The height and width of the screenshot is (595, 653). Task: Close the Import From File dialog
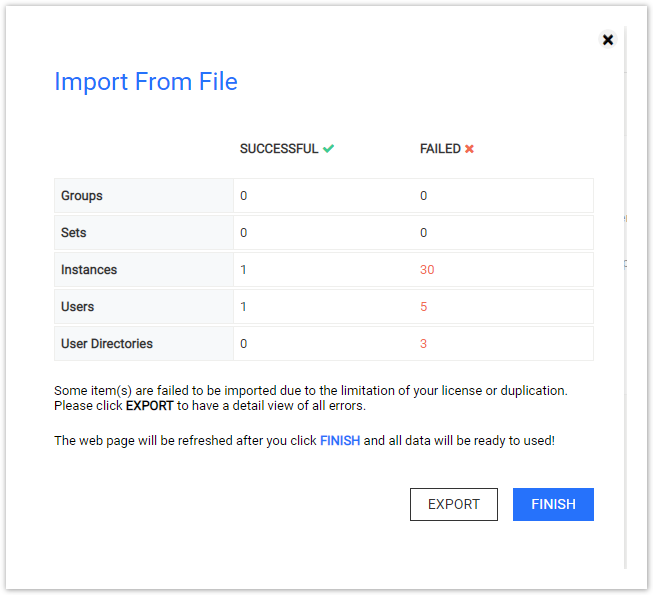click(x=608, y=40)
